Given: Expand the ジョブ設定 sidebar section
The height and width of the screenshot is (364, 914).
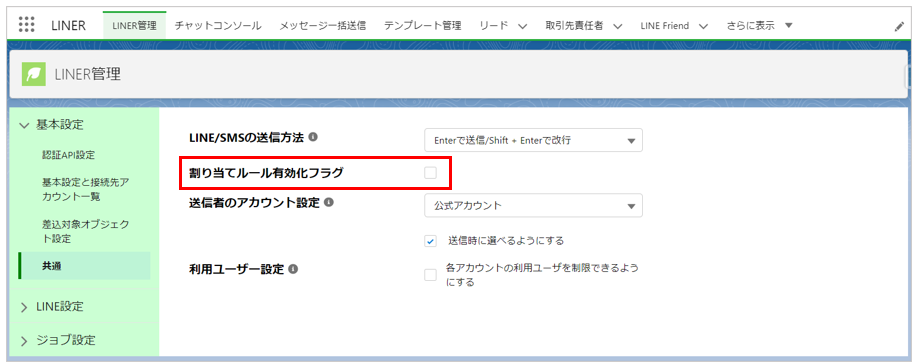Looking at the screenshot, I should pyautogui.click(x=23, y=341).
